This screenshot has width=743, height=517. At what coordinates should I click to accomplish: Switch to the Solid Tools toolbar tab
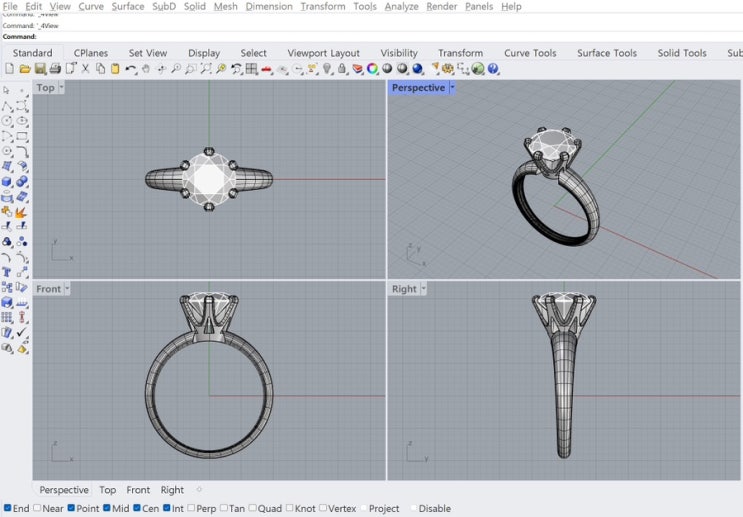click(x=682, y=53)
